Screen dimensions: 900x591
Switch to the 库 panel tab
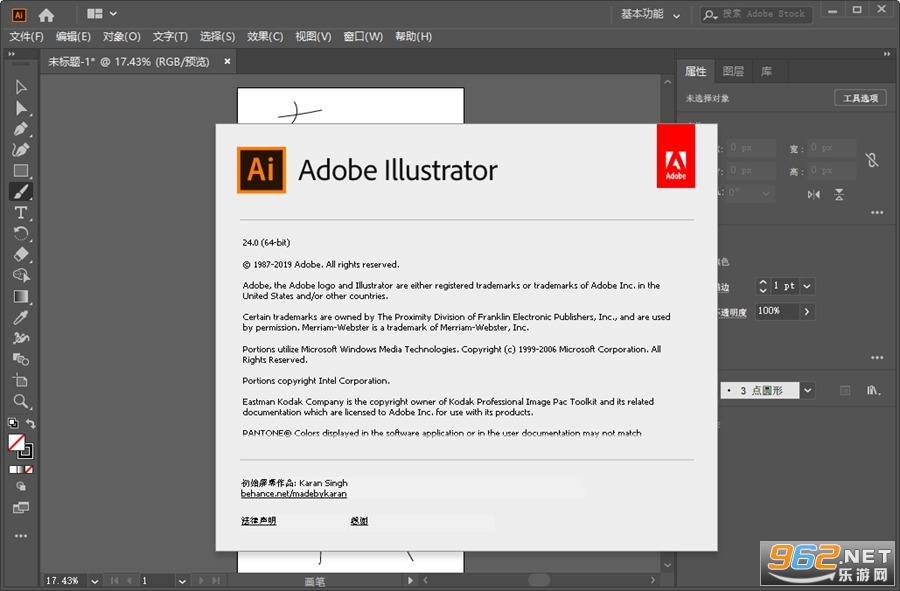pyautogui.click(x=766, y=71)
